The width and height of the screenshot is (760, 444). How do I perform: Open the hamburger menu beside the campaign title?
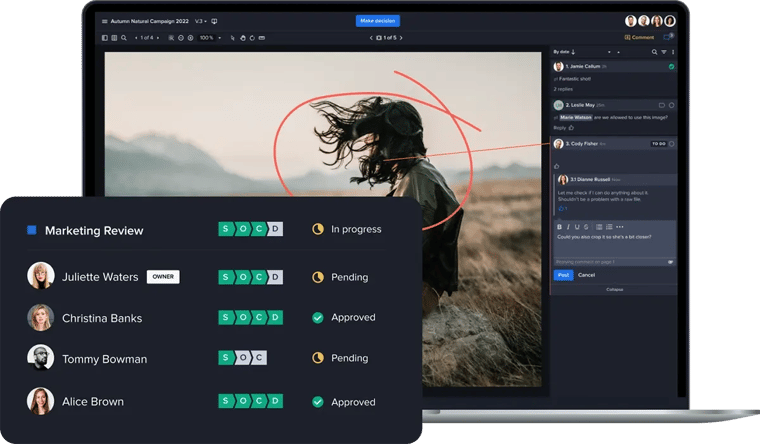click(104, 21)
